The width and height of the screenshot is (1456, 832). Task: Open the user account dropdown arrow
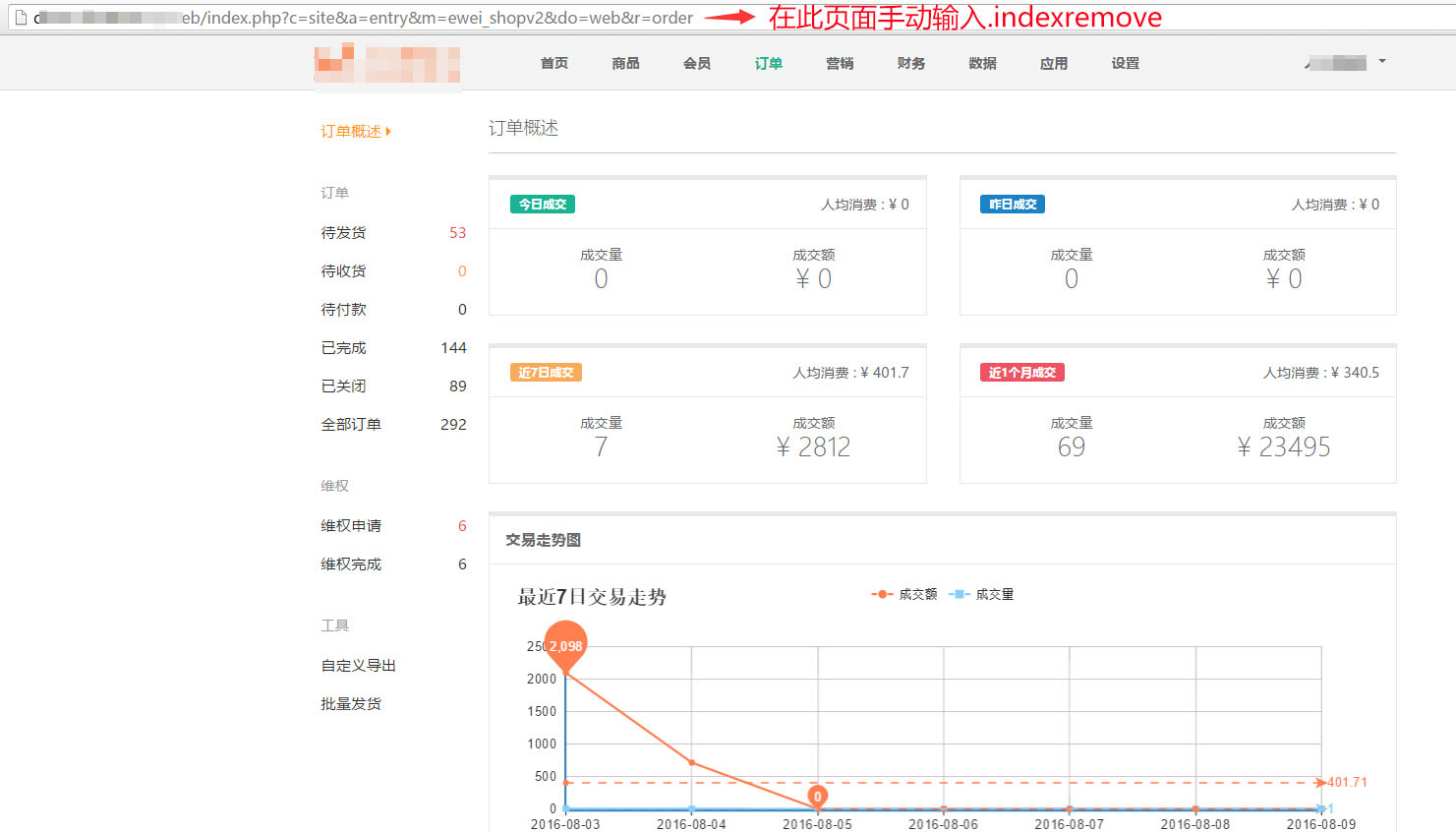(x=1381, y=62)
